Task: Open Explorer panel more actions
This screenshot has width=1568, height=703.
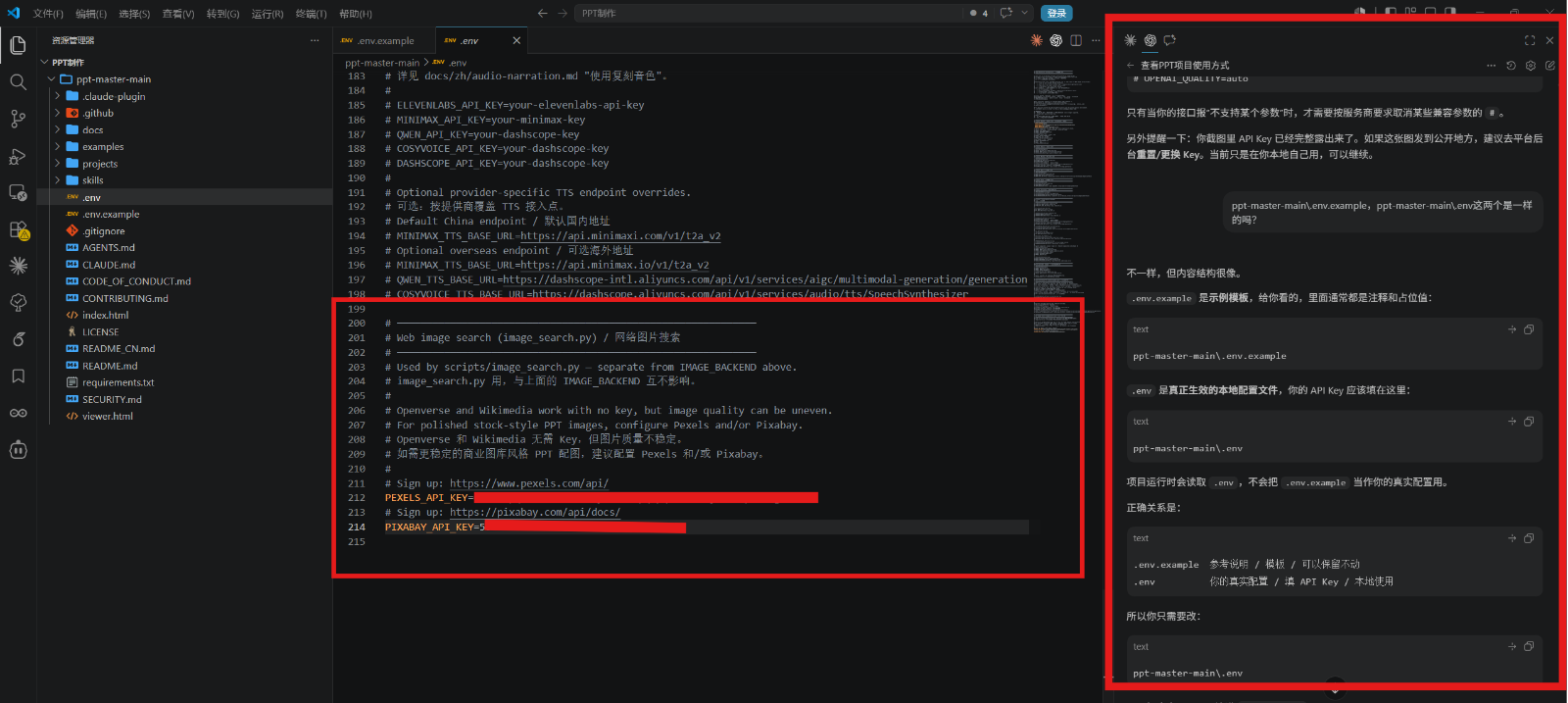Action: 315,40
